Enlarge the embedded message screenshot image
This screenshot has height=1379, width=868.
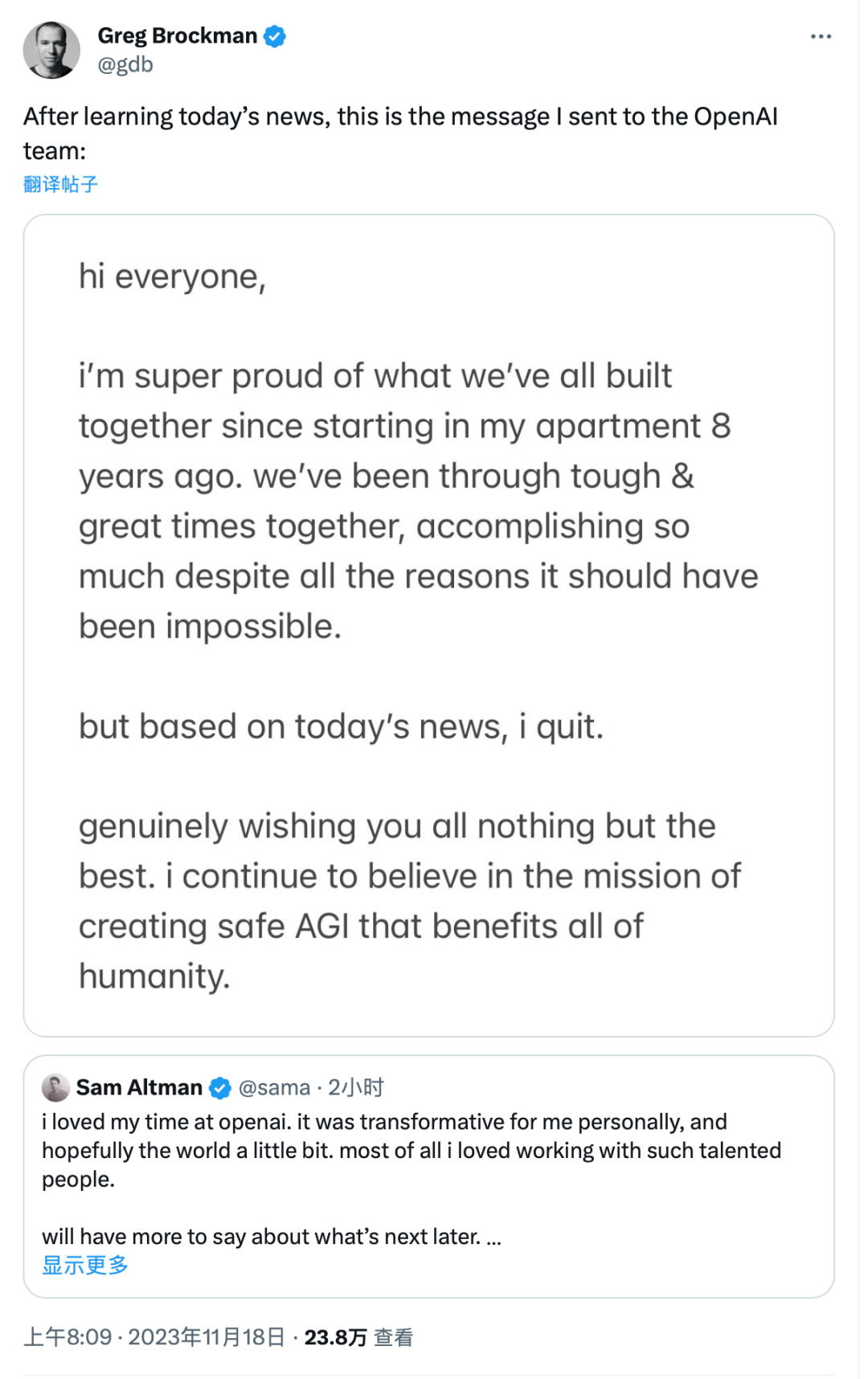(428, 624)
